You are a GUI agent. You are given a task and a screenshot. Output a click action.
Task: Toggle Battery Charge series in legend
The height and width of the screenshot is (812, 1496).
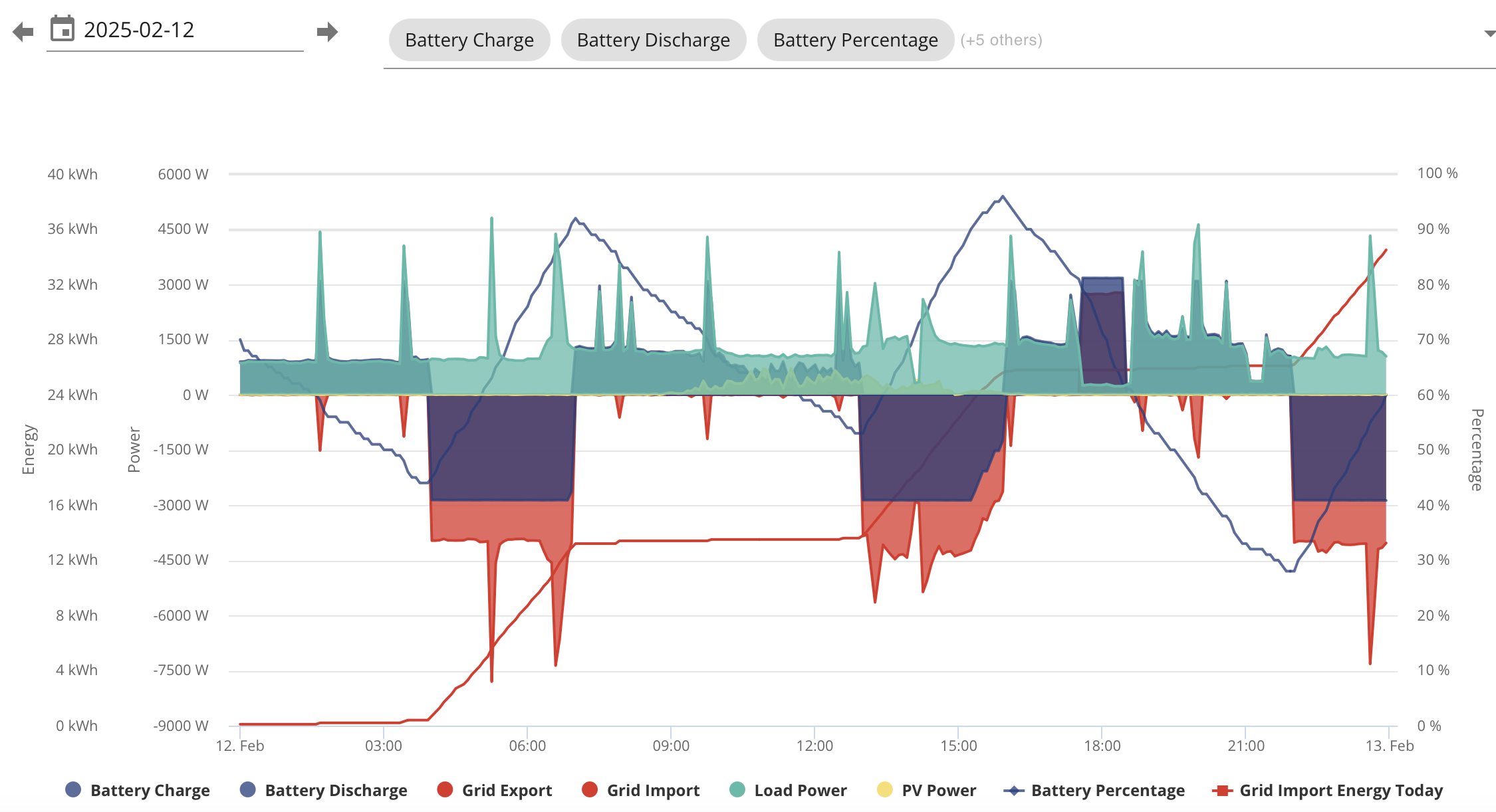138,790
